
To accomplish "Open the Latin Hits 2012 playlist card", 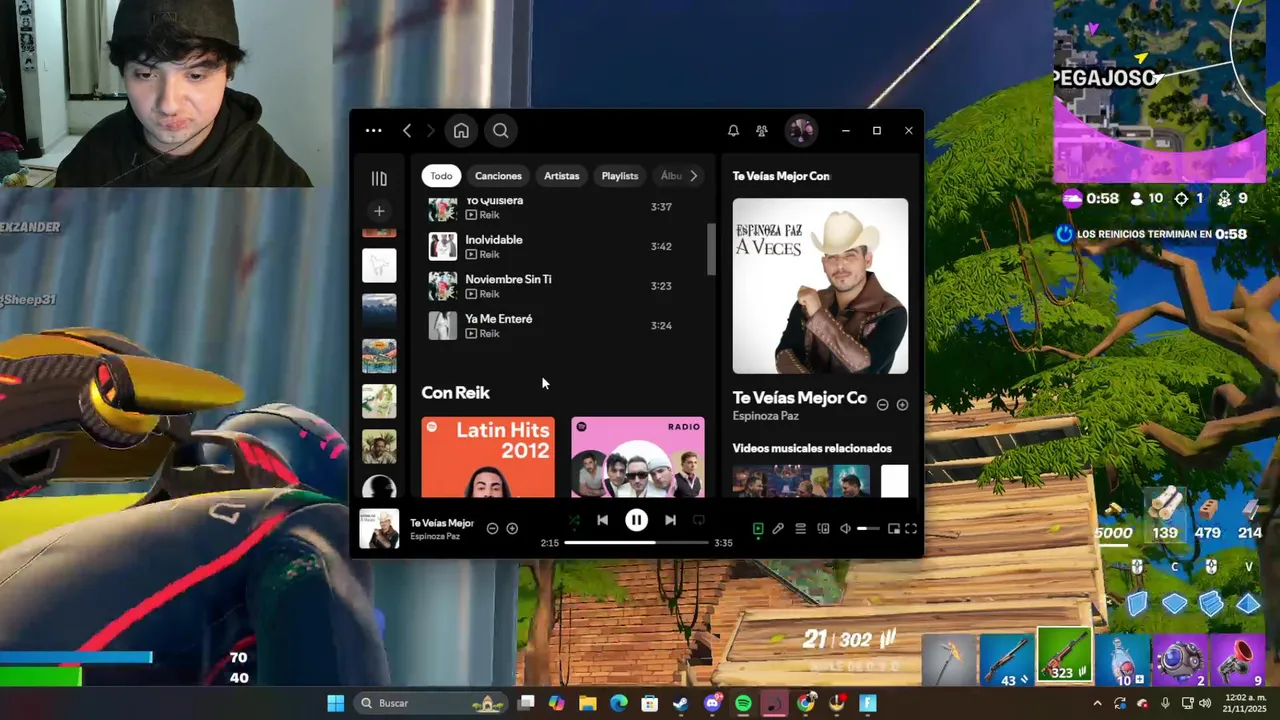I will [x=488, y=457].
